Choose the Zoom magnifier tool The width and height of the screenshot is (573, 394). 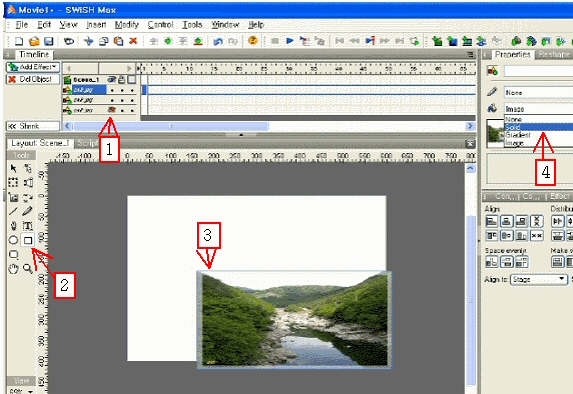click(28, 269)
